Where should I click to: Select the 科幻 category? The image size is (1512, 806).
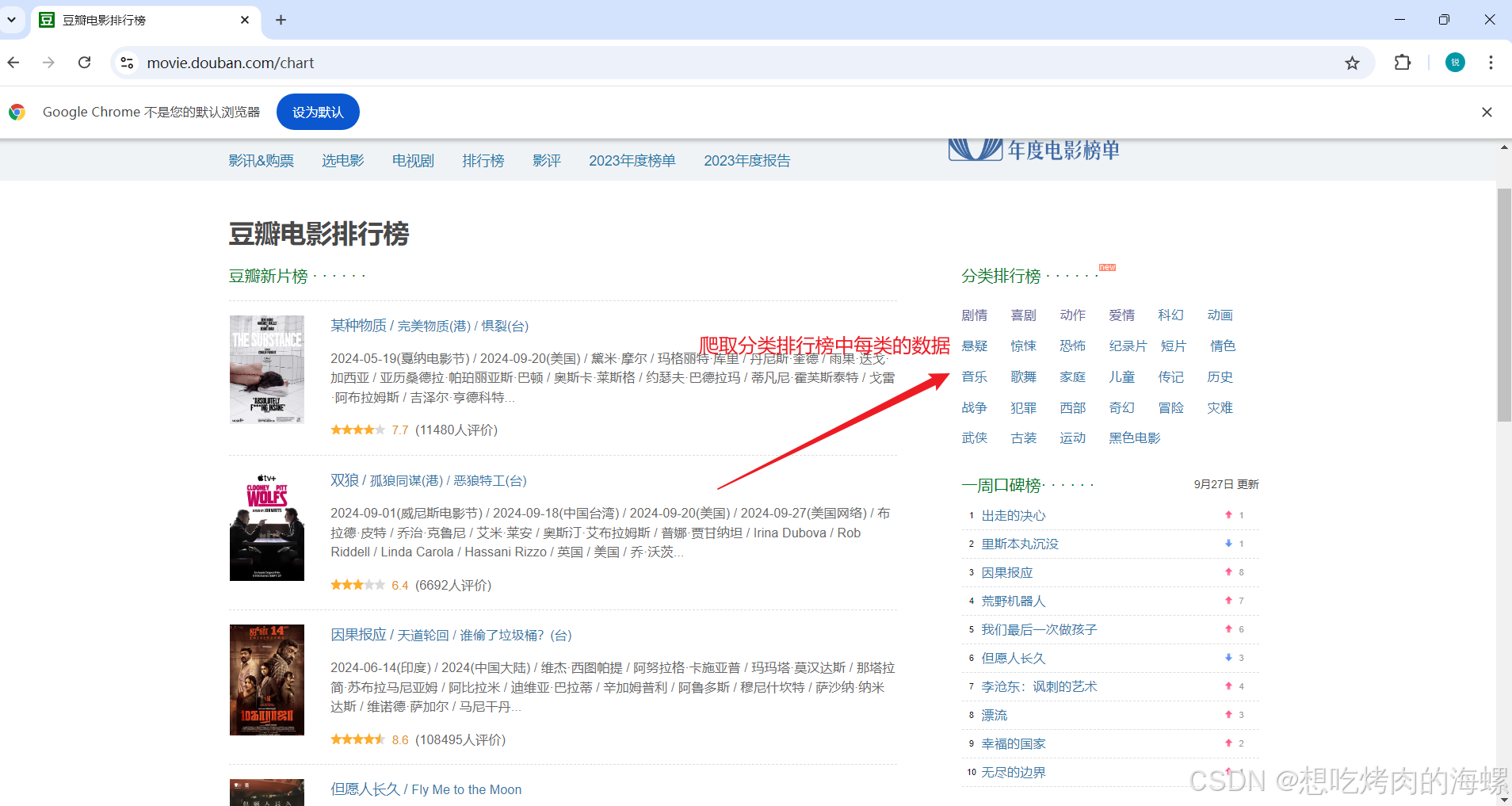coord(1171,315)
